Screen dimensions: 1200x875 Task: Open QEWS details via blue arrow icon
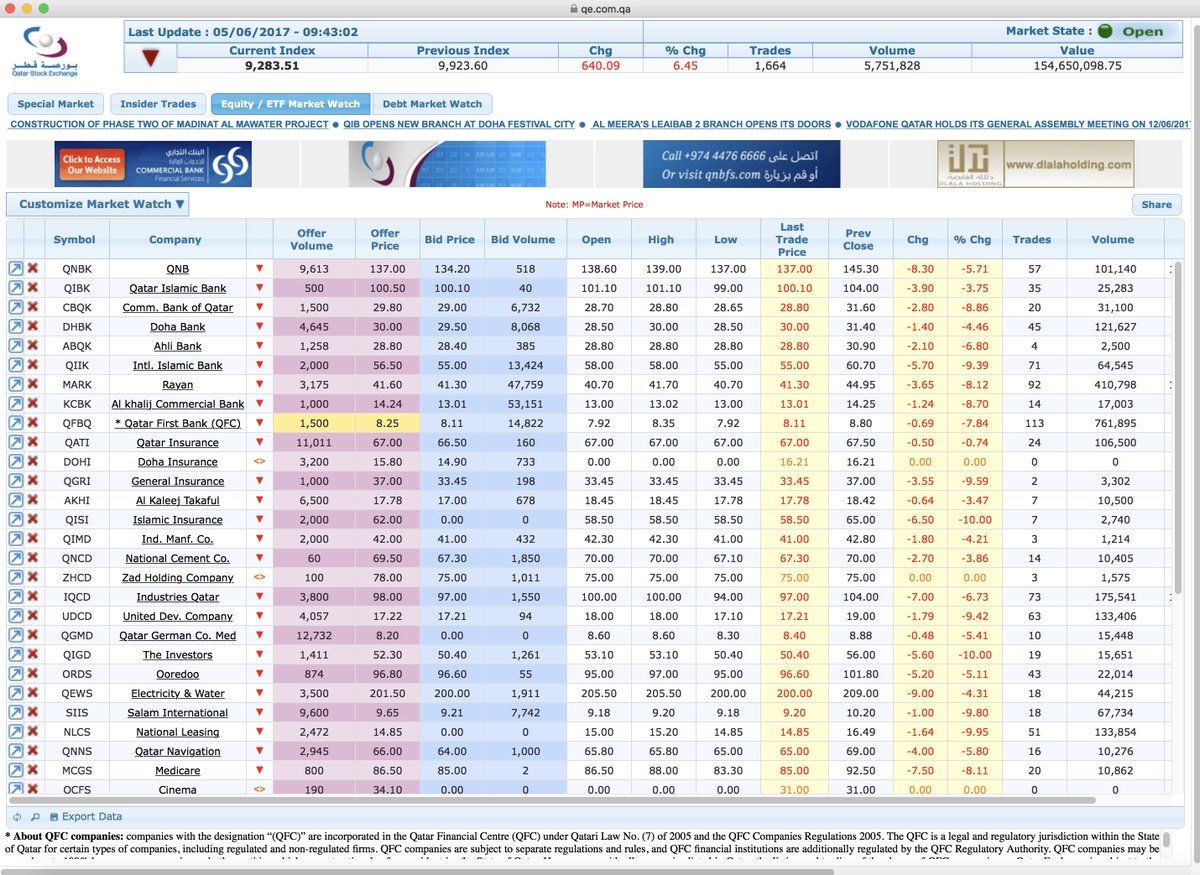(16, 693)
